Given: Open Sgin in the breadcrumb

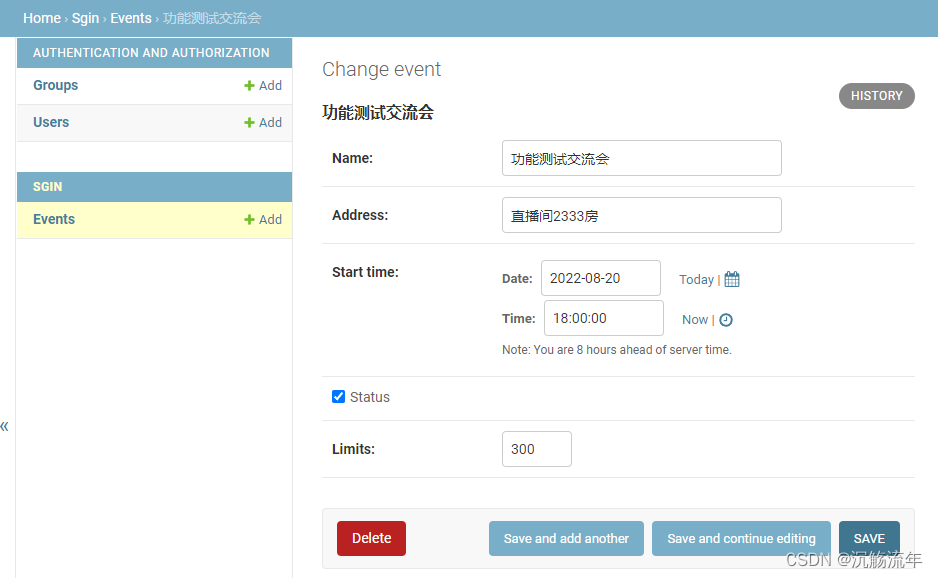Looking at the screenshot, I should [86, 18].
